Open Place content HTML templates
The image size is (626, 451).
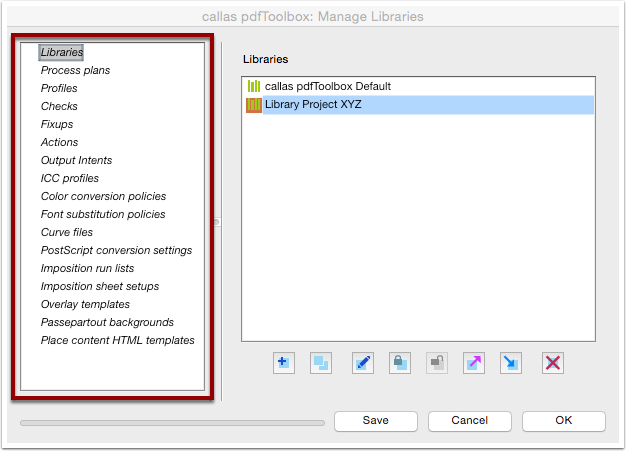pos(117,340)
